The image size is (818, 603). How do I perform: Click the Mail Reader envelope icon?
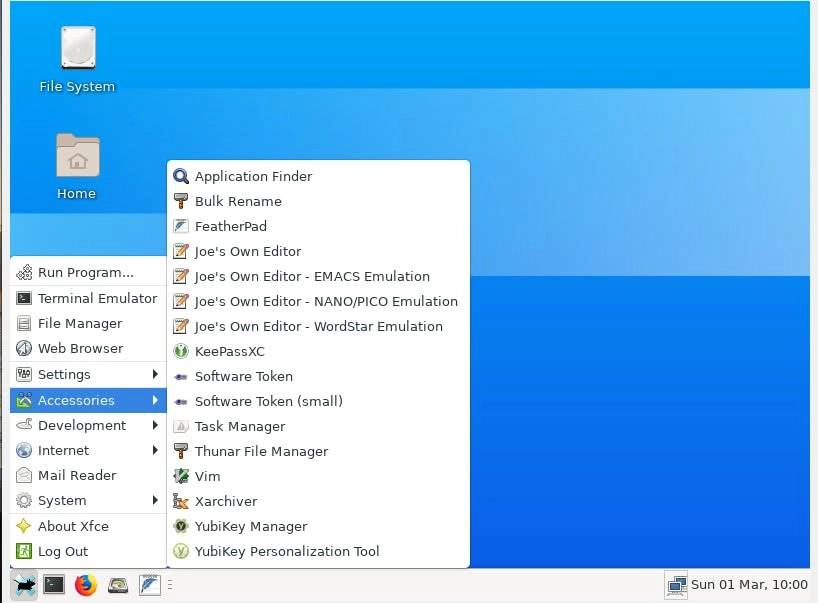click(24, 475)
